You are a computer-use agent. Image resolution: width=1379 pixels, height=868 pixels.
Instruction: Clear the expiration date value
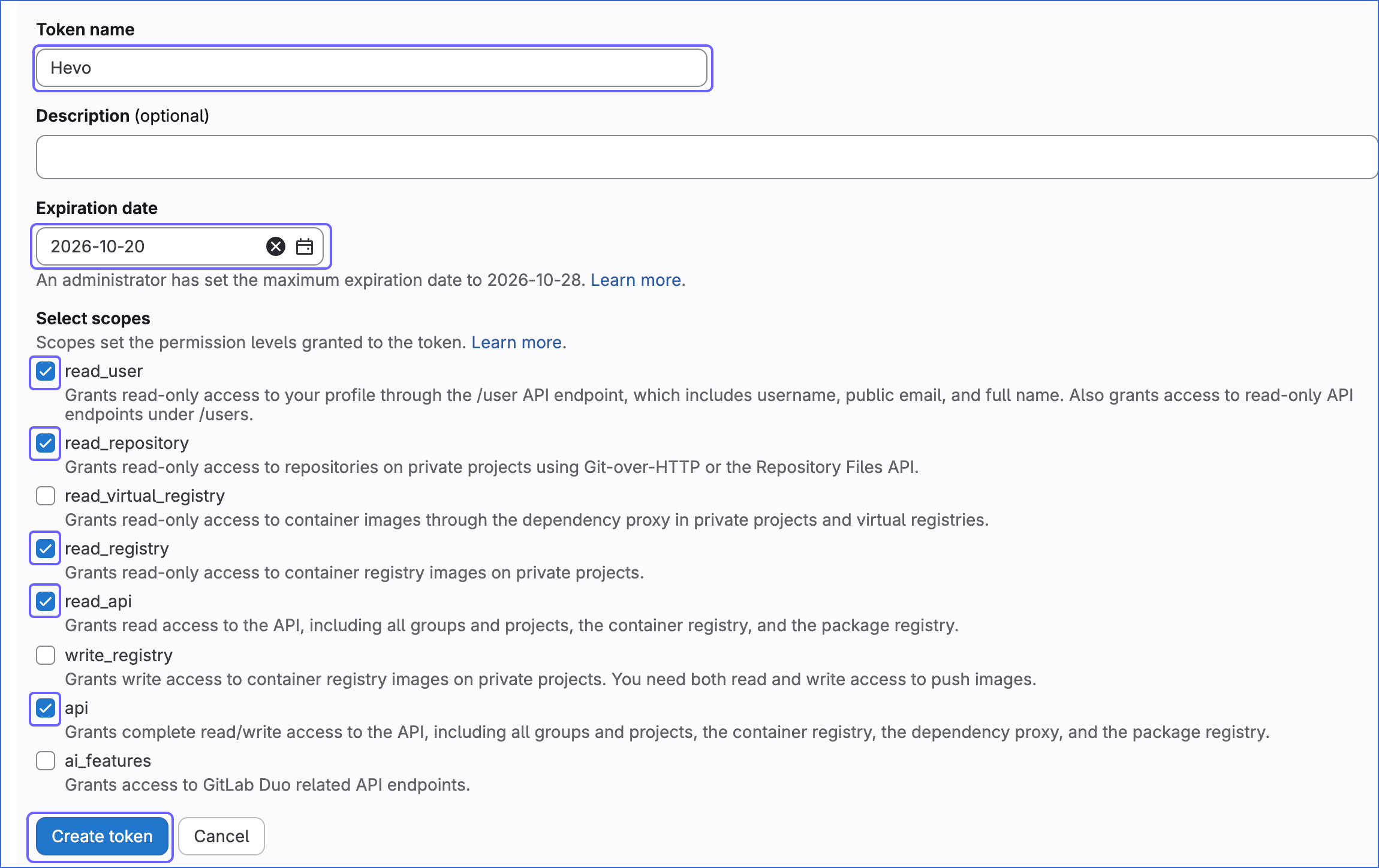click(x=275, y=246)
